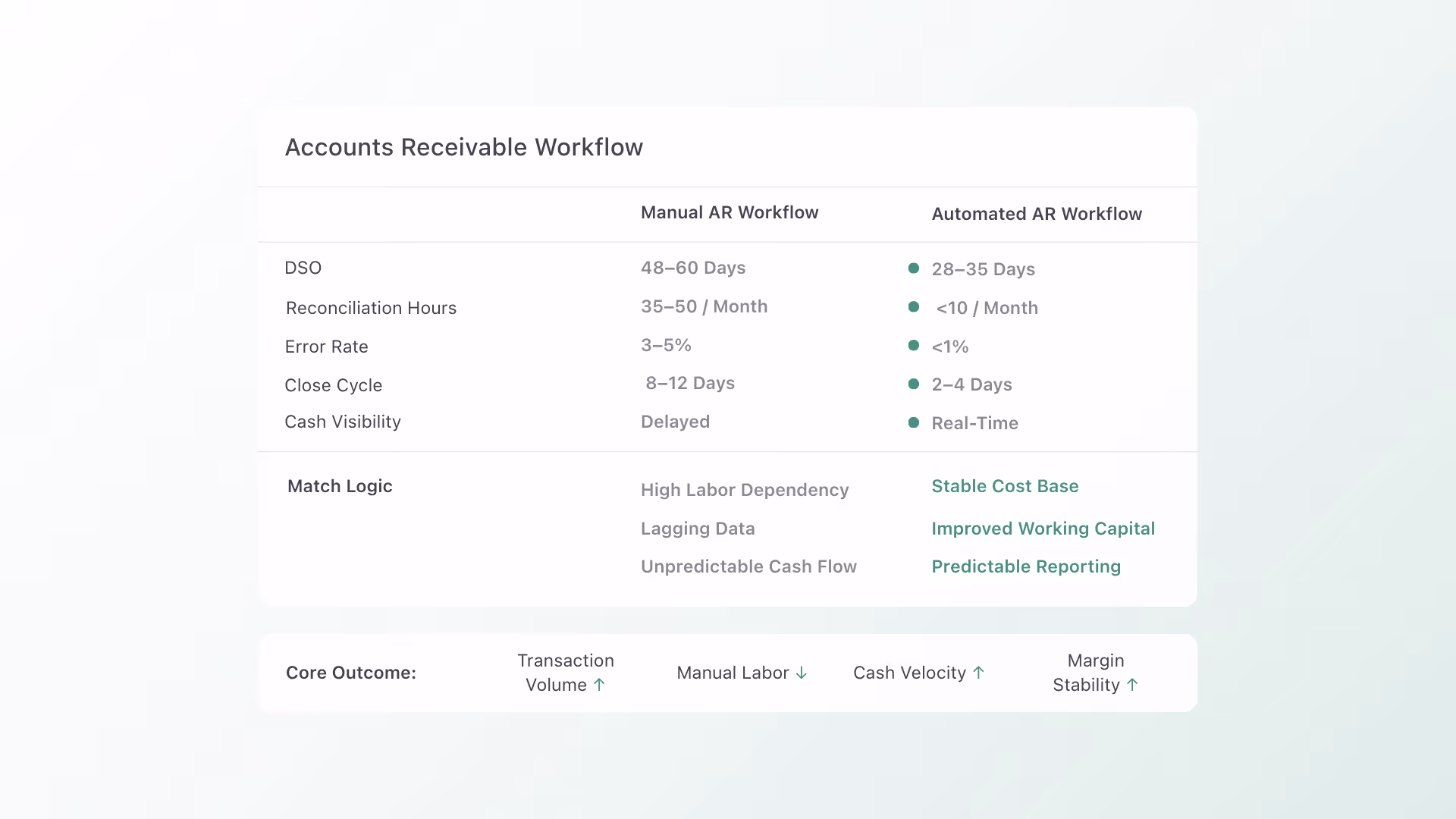Screen dimensions: 1456x819
Task: Click the down arrow beside Manual Labor
Action: tap(802, 673)
